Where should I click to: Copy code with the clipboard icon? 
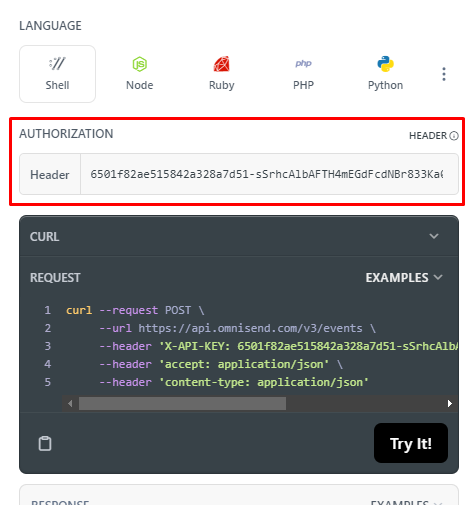[x=45, y=443]
